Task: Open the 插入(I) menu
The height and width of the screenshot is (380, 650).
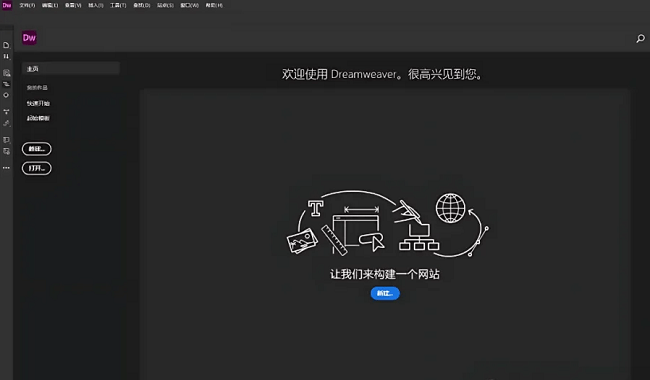Action: coord(96,5)
